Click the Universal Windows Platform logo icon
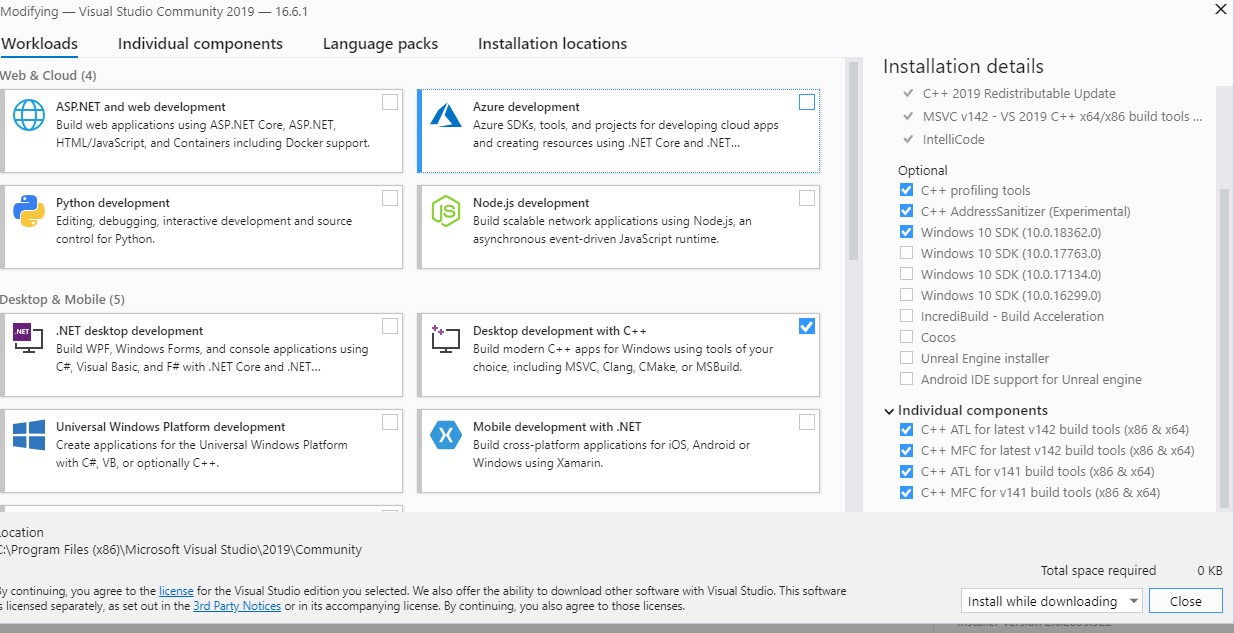The height and width of the screenshot is (633, 1234). click(x=29, y=435)
